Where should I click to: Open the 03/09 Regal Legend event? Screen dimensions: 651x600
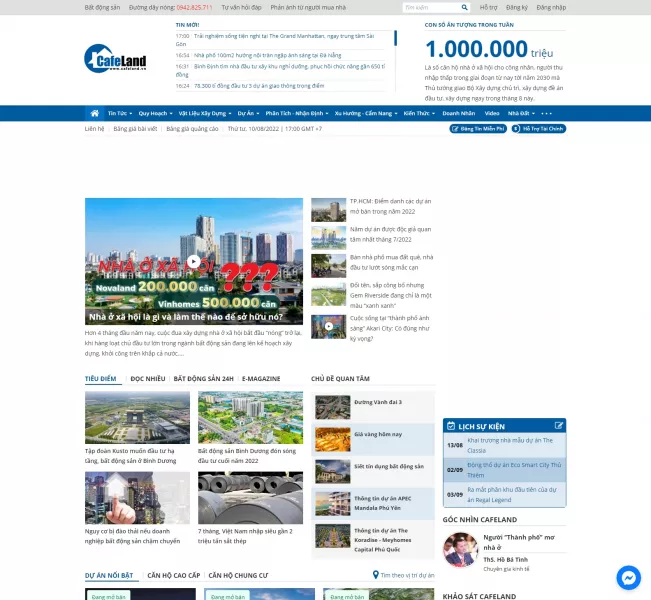point(504,495)
